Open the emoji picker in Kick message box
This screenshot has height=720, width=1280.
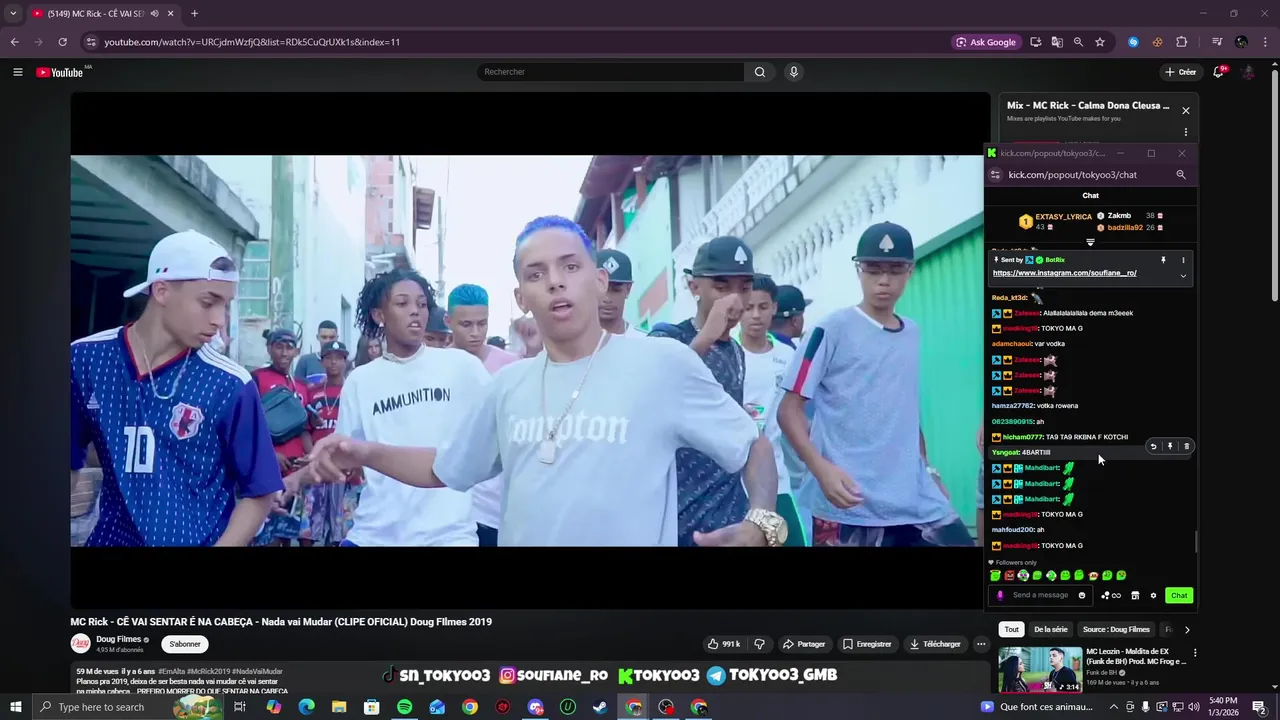click(1082, 595)
